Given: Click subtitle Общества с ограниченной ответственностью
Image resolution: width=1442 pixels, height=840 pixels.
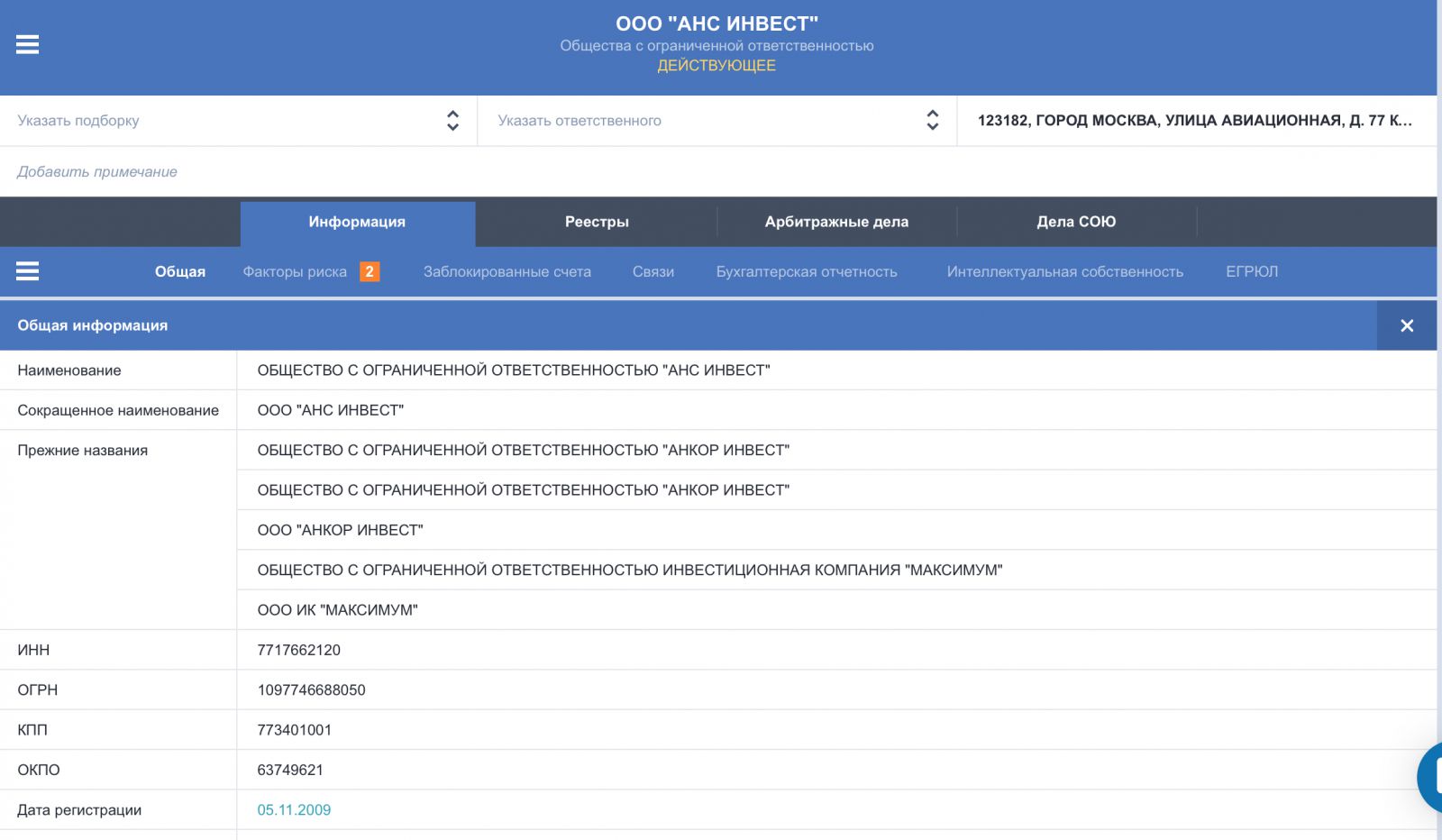Looking at the screenshot, I should (716, 45).
